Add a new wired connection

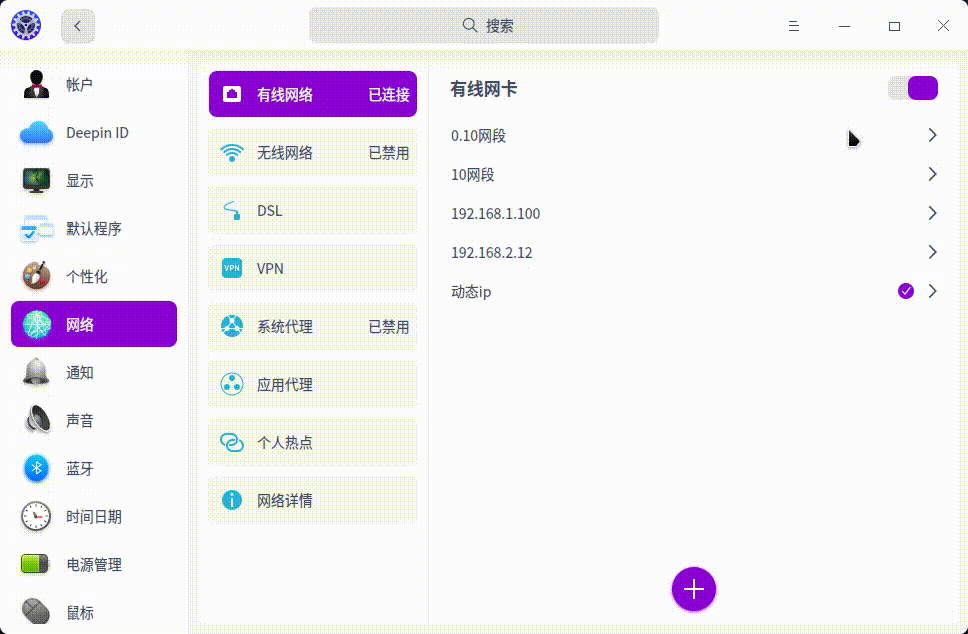694,589
